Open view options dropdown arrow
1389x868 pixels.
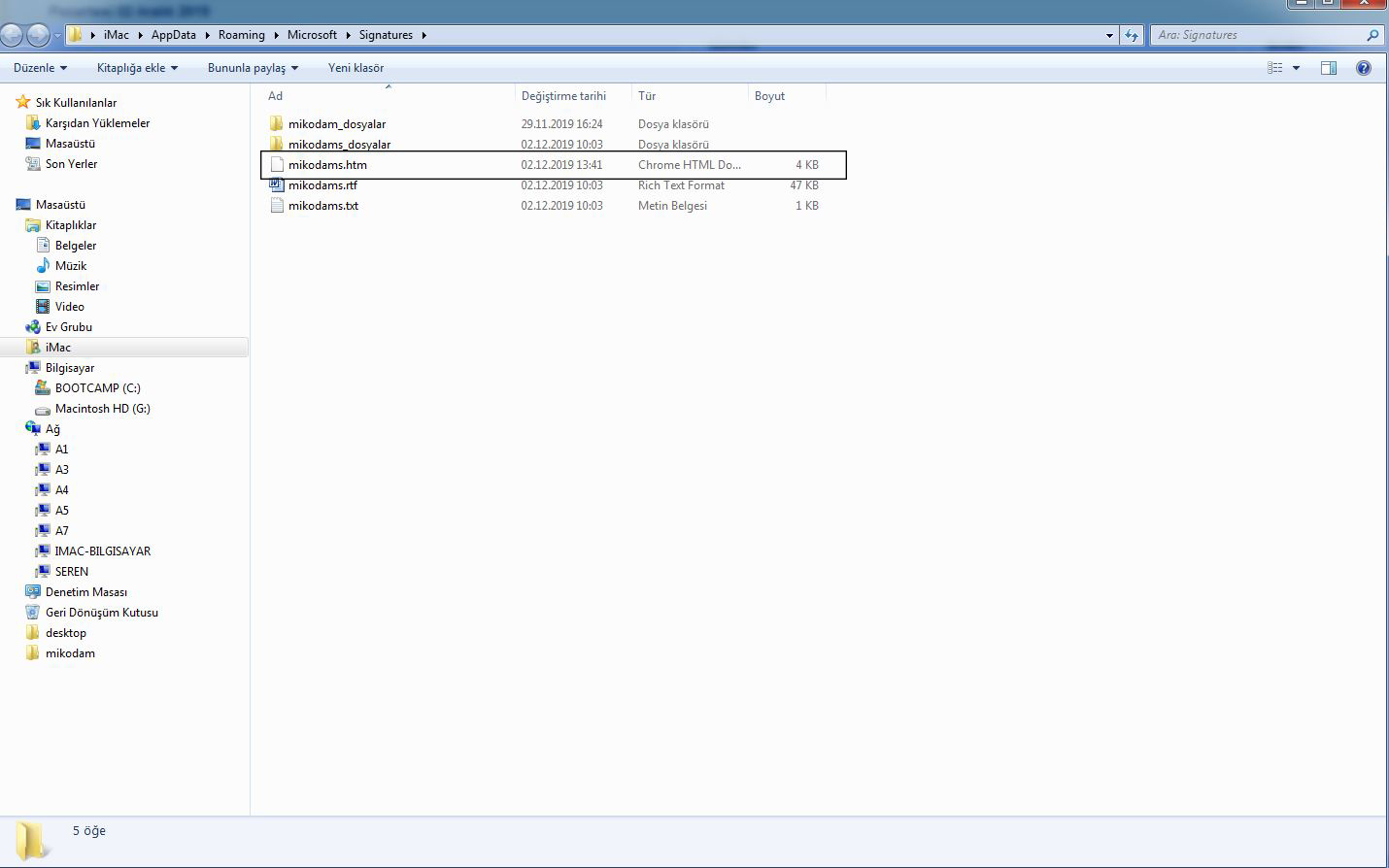coord(1296,68)
